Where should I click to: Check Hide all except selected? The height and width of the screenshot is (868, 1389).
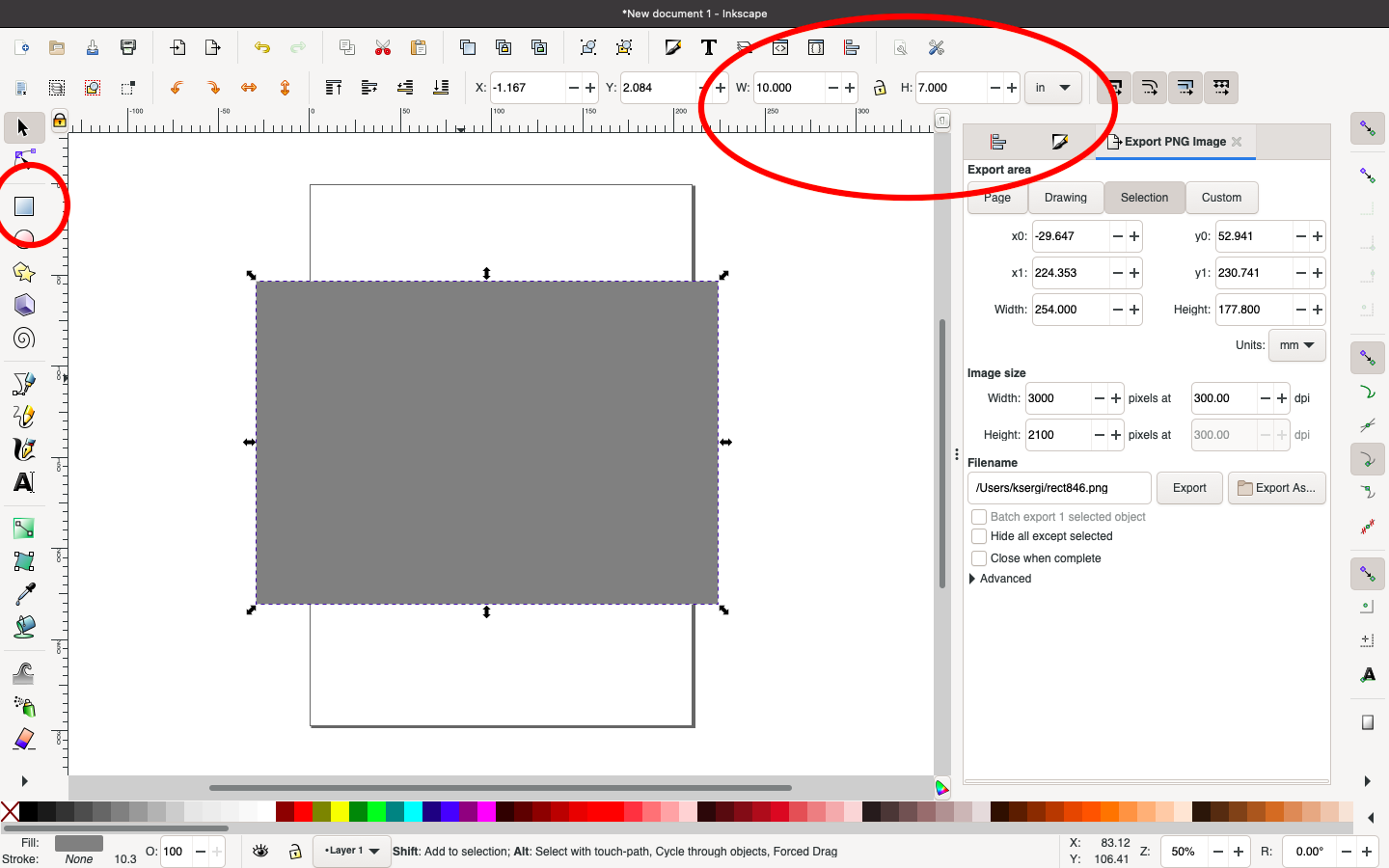[x=979, y=536]
